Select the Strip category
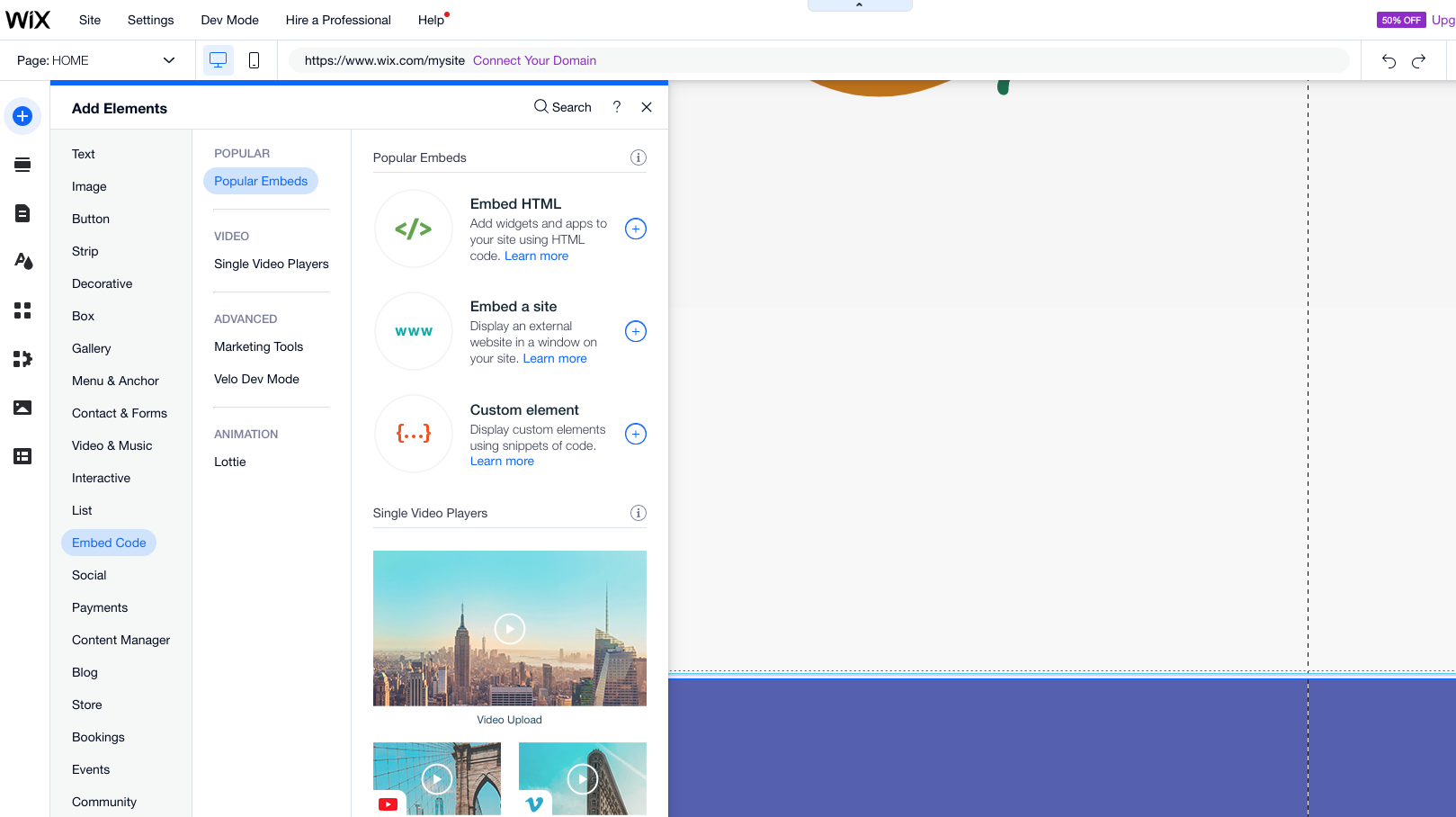1456x817 pixels. (85, 251)
